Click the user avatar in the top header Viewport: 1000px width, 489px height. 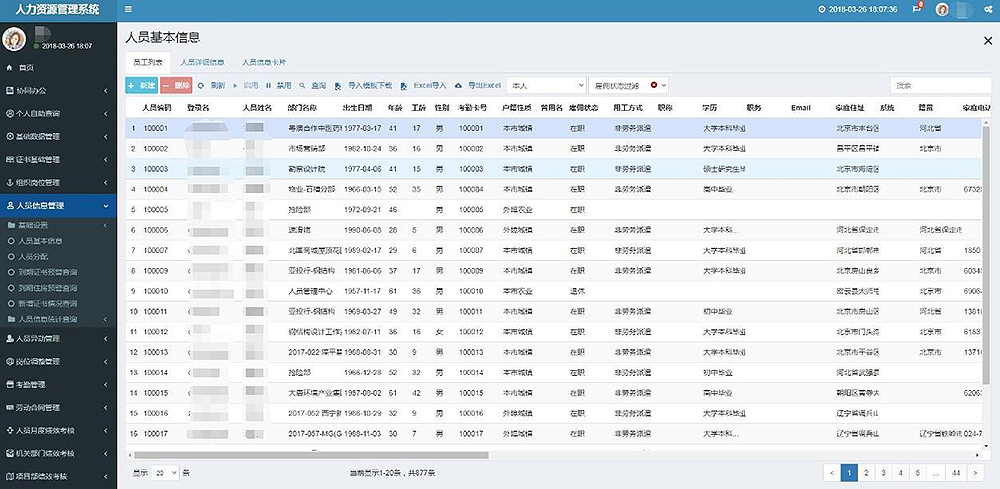click(942, 10)
